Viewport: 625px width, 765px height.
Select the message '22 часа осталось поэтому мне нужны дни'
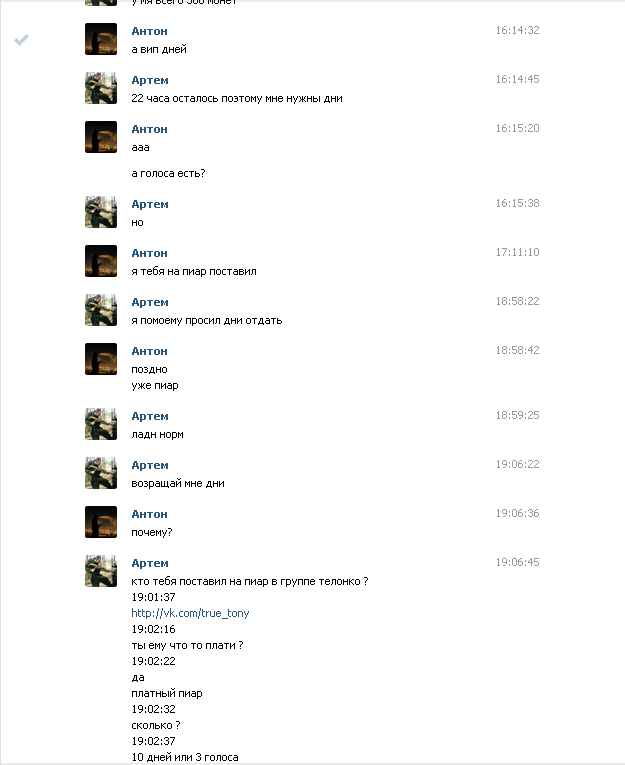[x=237, y=99]
